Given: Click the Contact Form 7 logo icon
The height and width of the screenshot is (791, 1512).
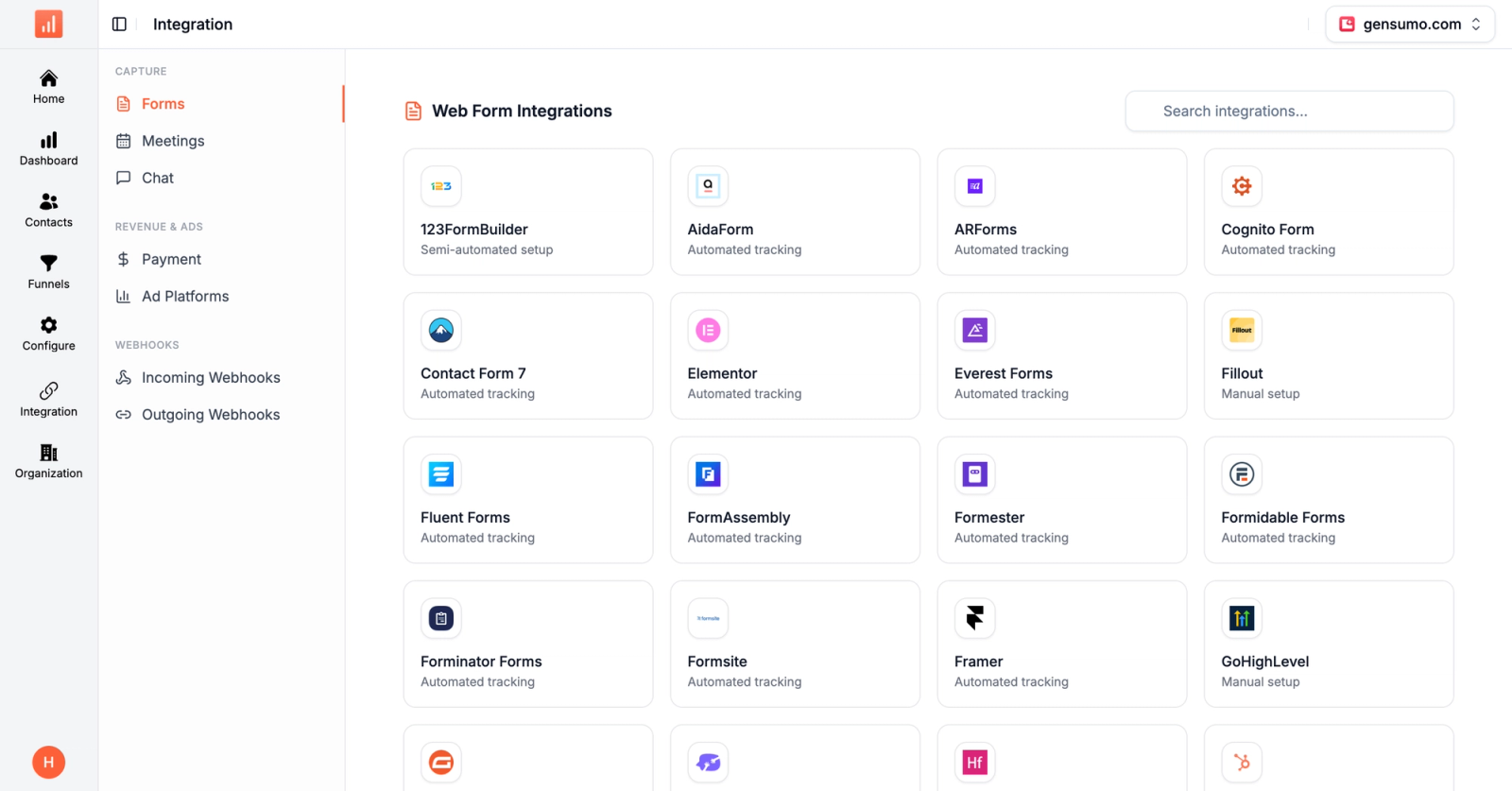Looking at the screenshot, I should [441, 330].
